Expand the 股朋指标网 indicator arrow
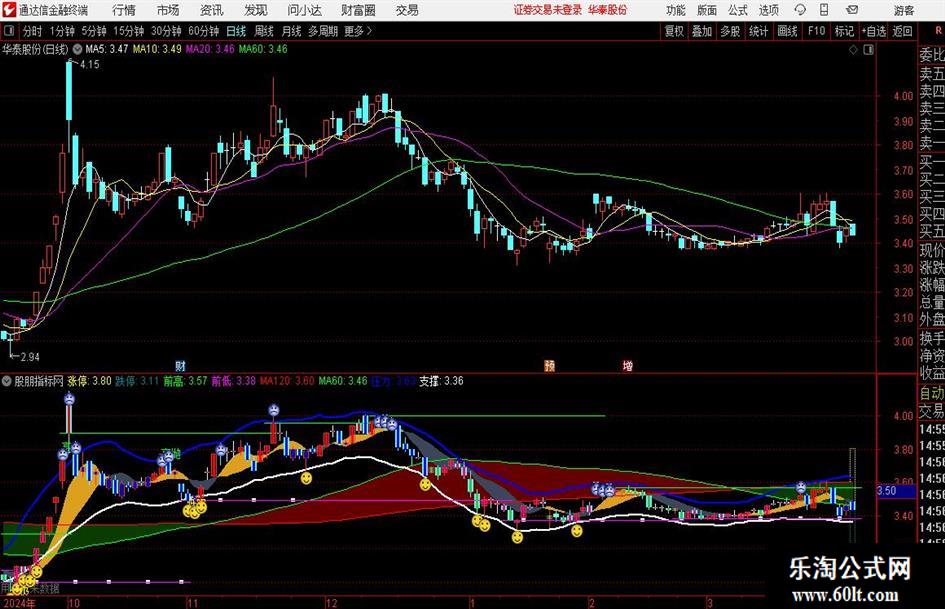 (6, 381)
